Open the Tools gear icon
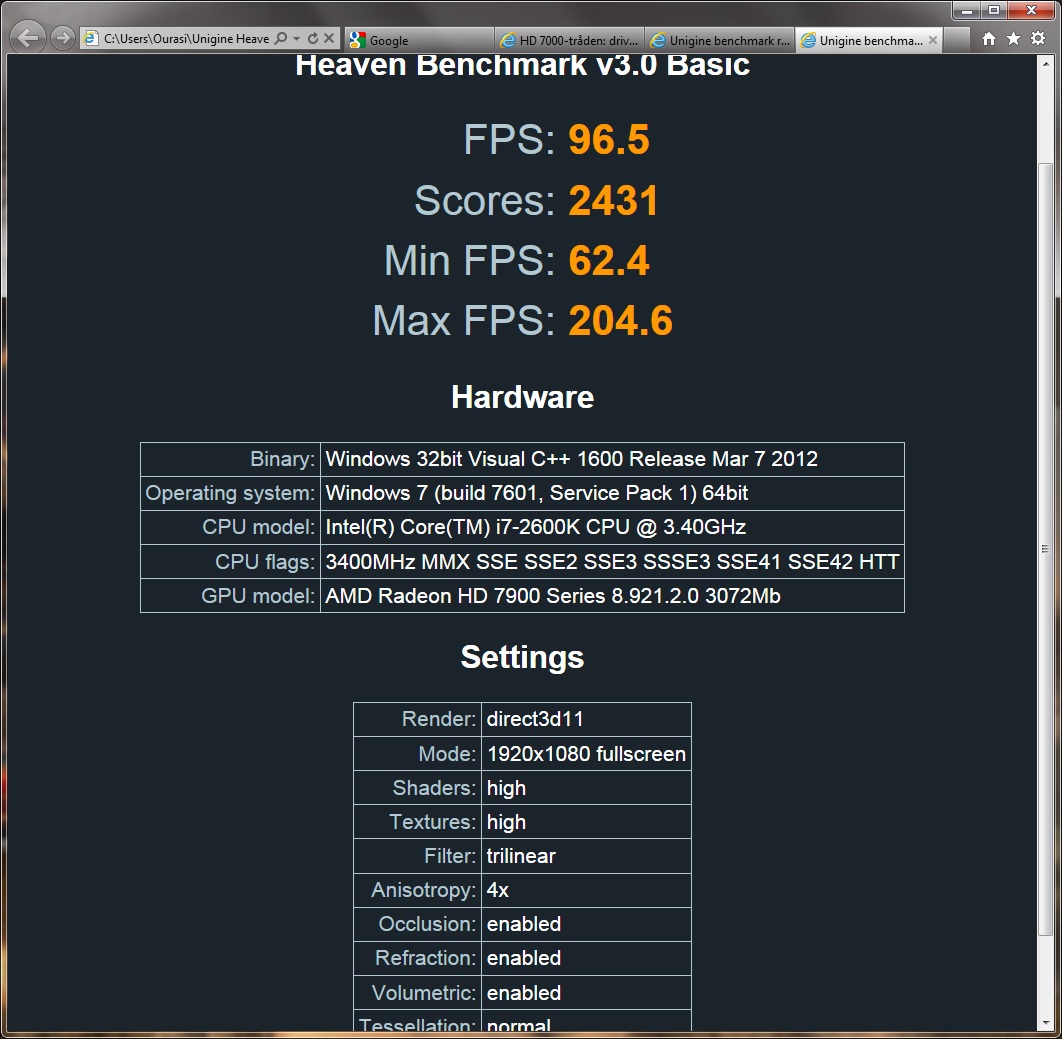This screenshot has width=1062, height=1039. coord(1038,39)
